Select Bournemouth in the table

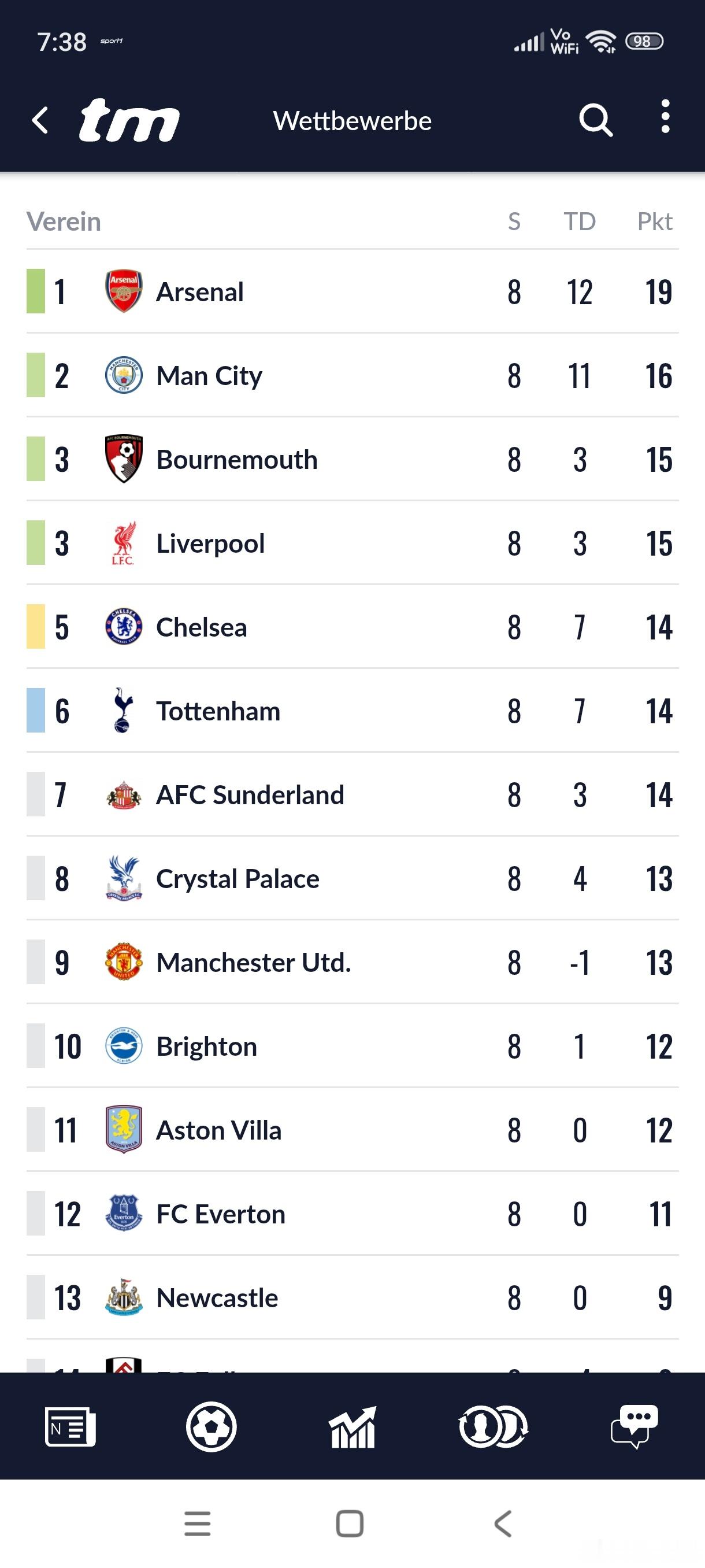coord(236,460)
